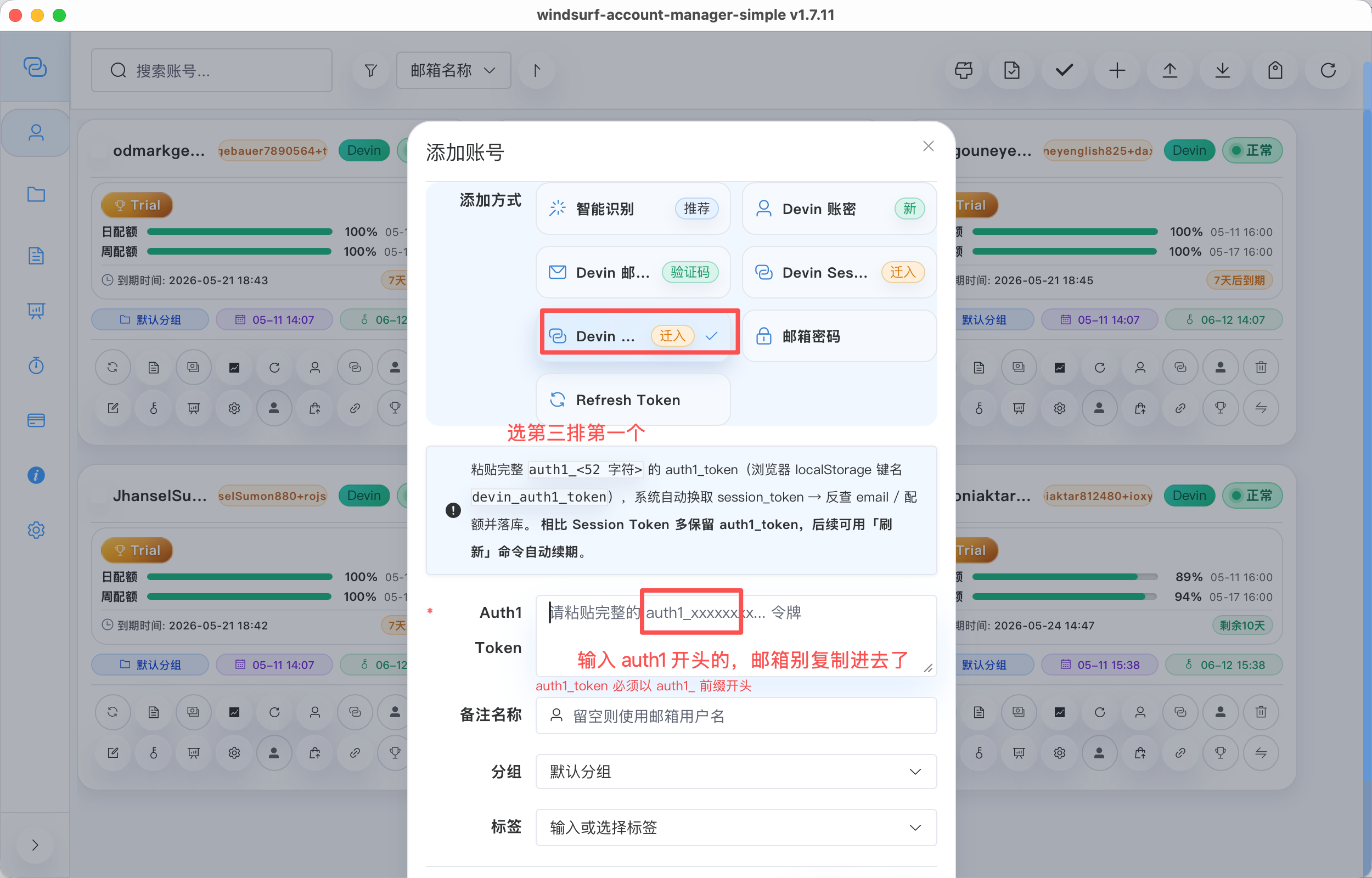Click the document checkmark toolbar icon

click(1011, 70)
